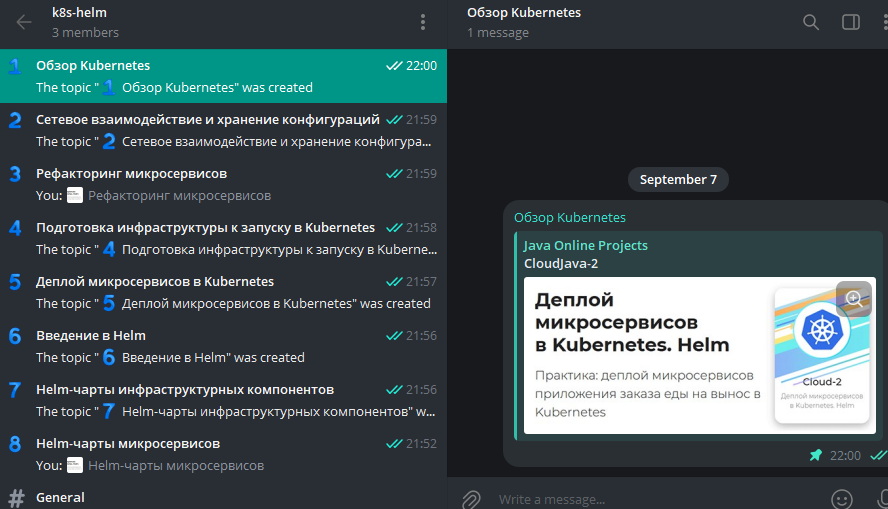Open the Java Online Projects link
The image size is (888, 509).
click(586, 245)
